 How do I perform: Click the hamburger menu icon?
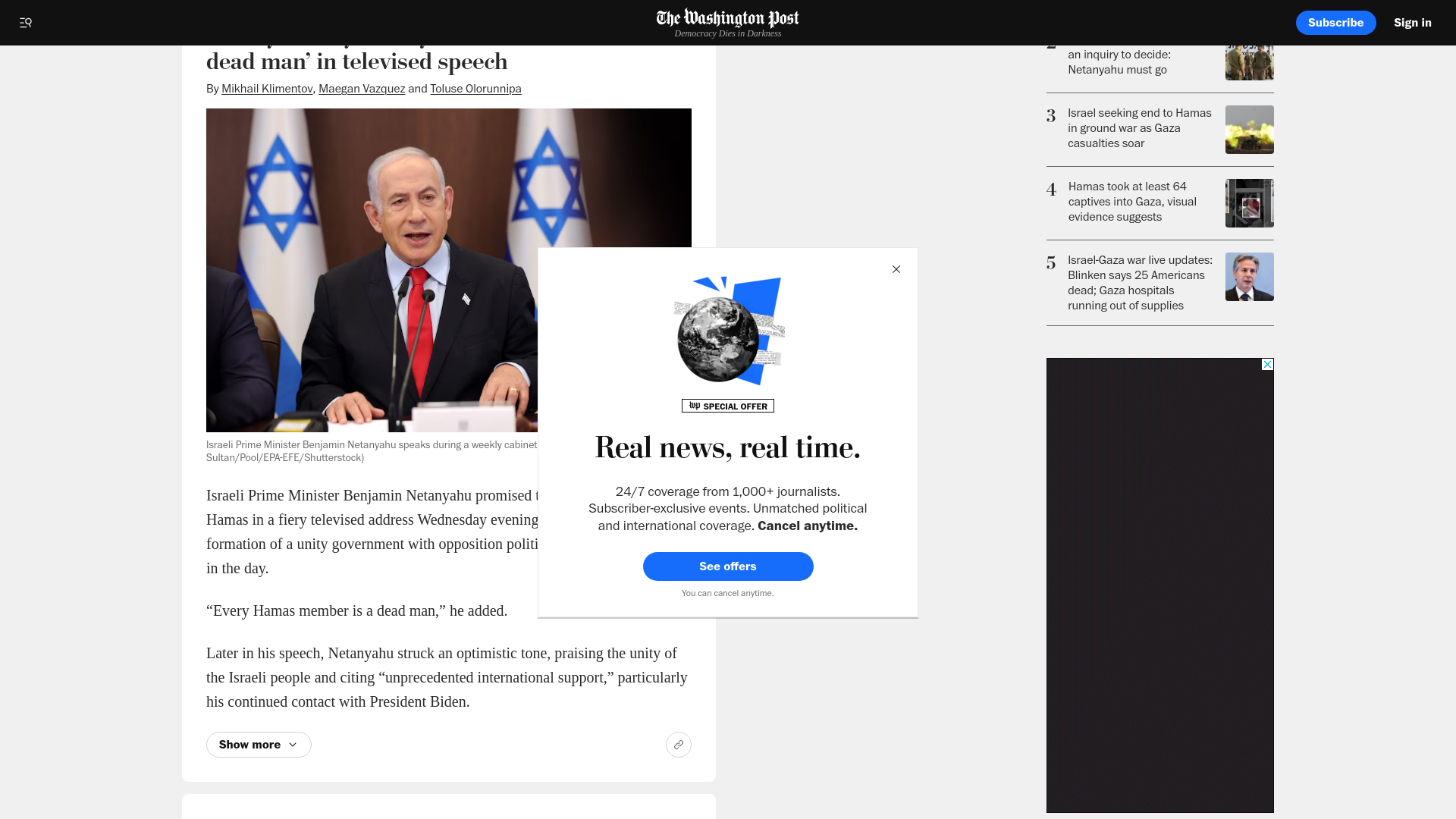point(25,22)
